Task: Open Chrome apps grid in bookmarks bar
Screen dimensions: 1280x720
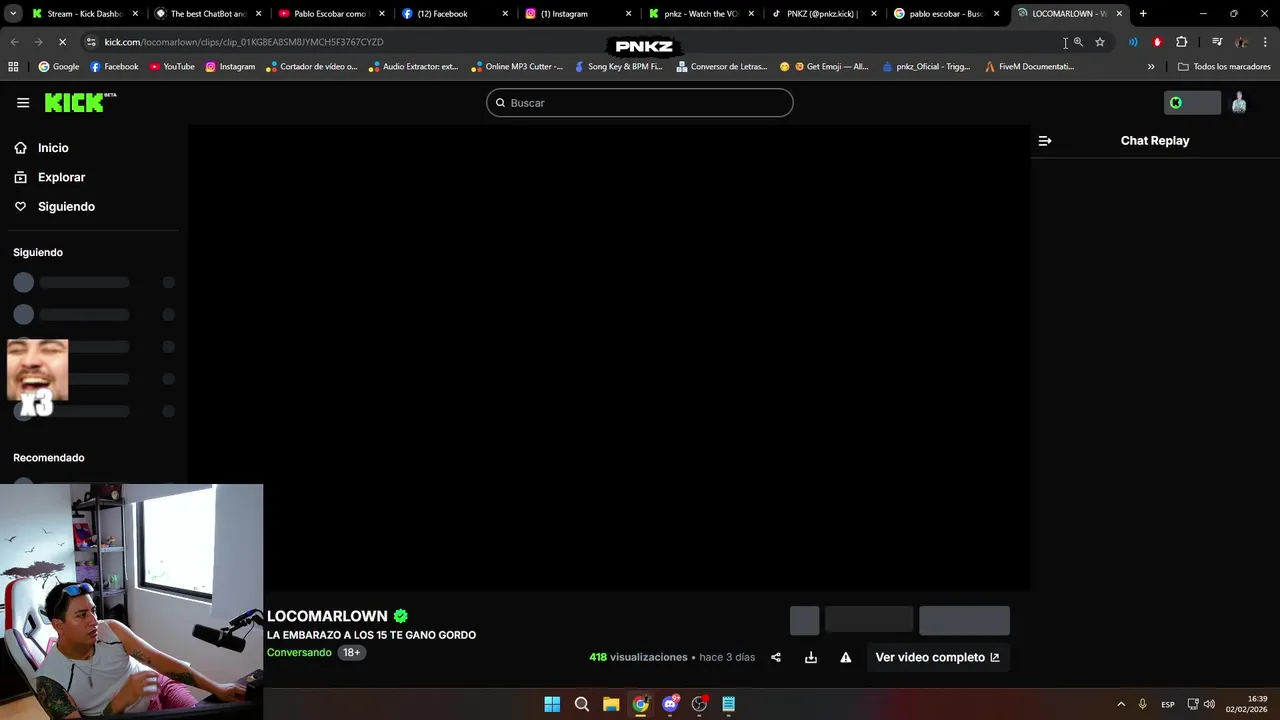Action: click(13, 67)
